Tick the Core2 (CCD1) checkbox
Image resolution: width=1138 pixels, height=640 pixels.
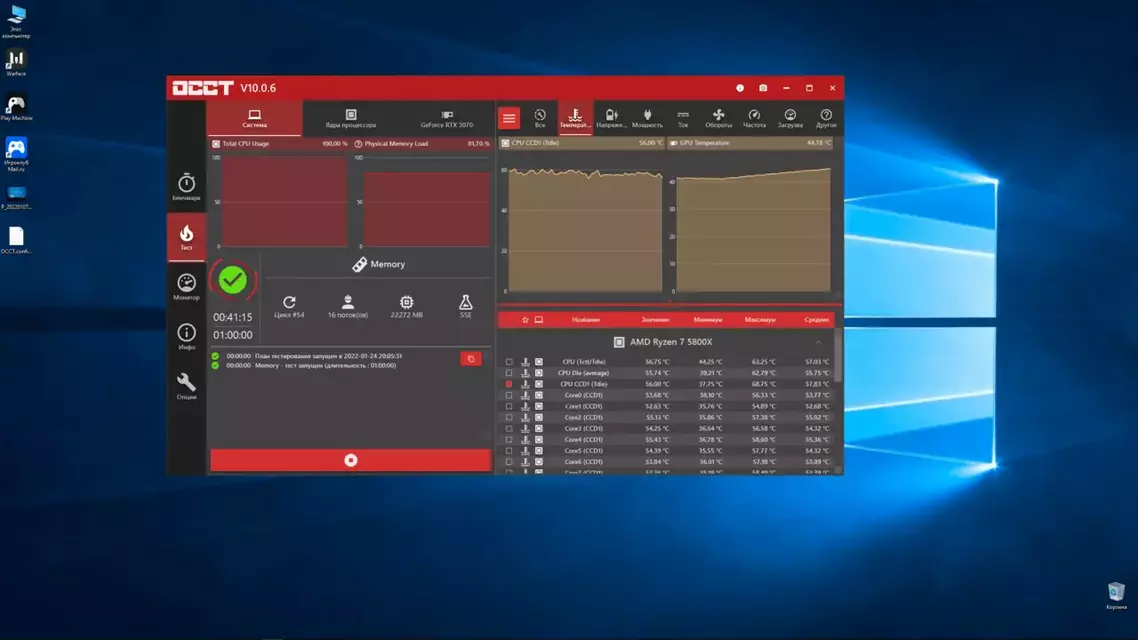click(x=509, y=417)
